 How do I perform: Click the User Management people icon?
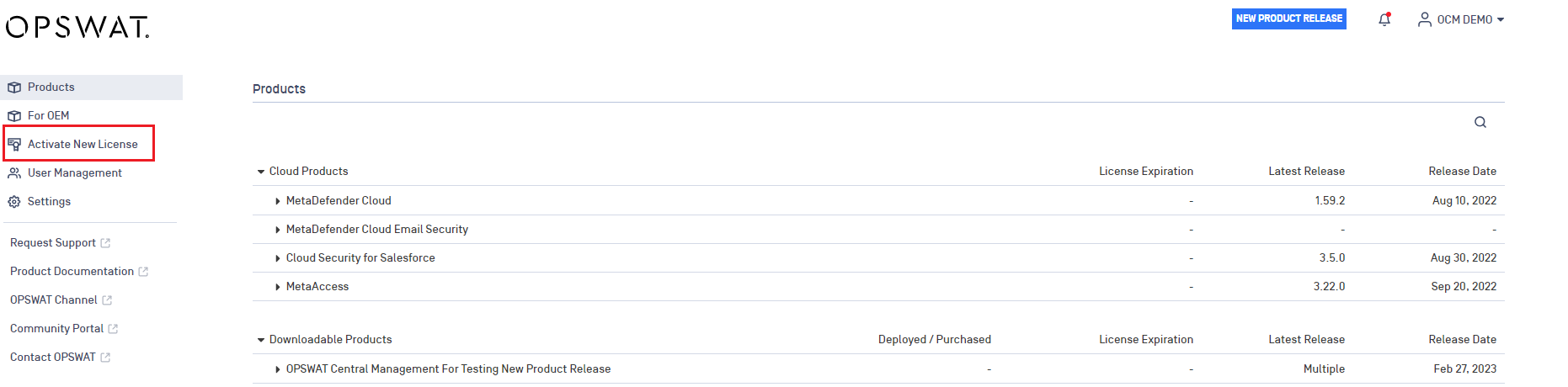tap(14, 173)
